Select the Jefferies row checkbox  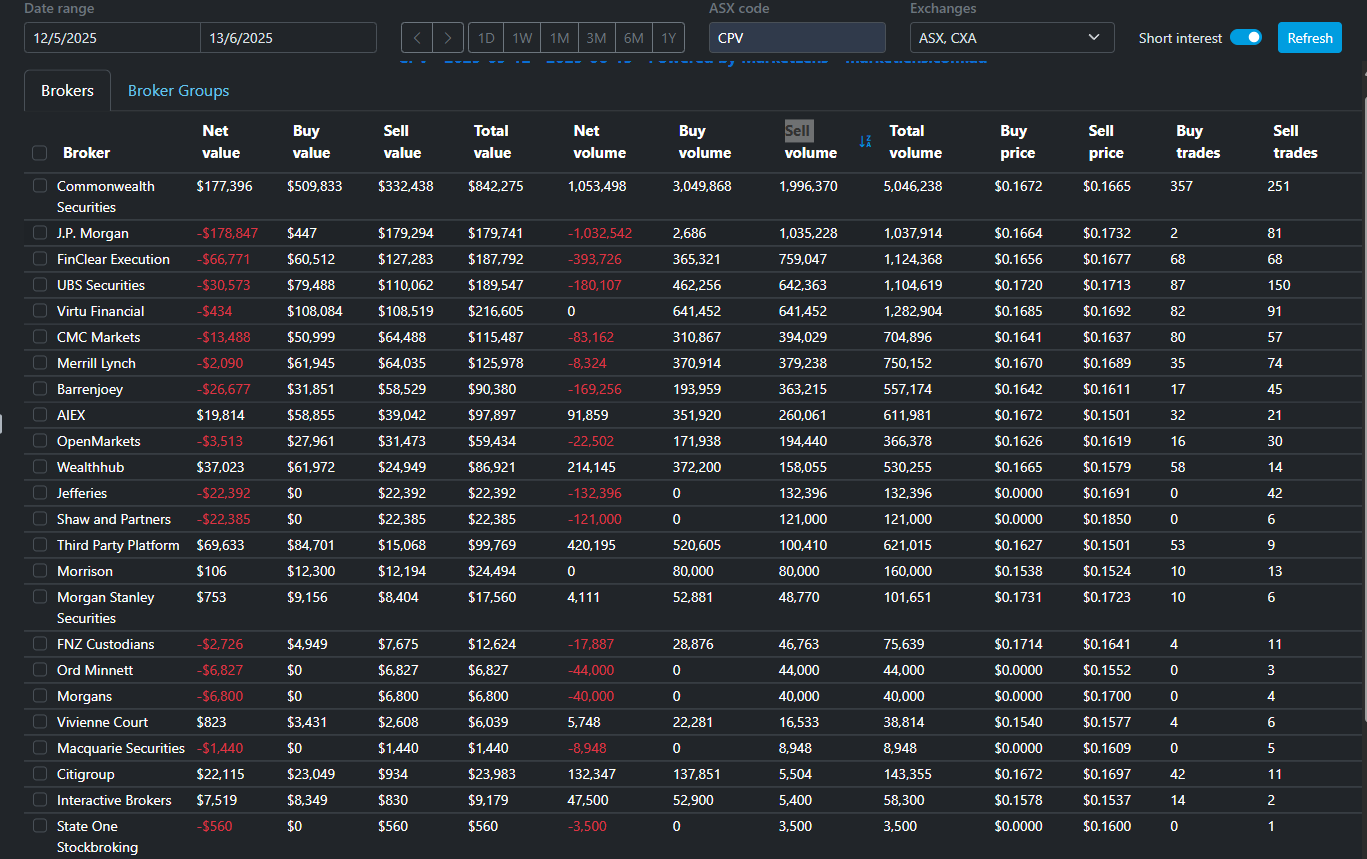[x=40, y=493]
